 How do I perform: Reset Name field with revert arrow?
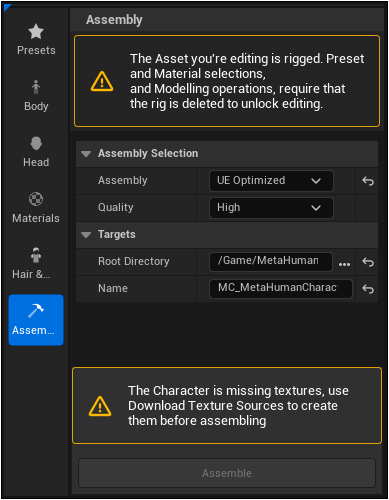(x=368, y=289)
